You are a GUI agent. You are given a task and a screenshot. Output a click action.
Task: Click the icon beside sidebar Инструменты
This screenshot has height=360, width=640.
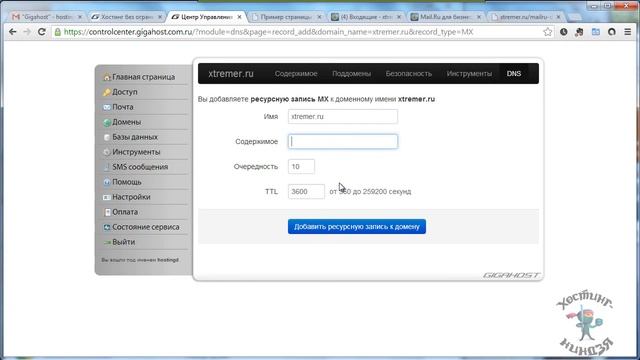(107, 152)
